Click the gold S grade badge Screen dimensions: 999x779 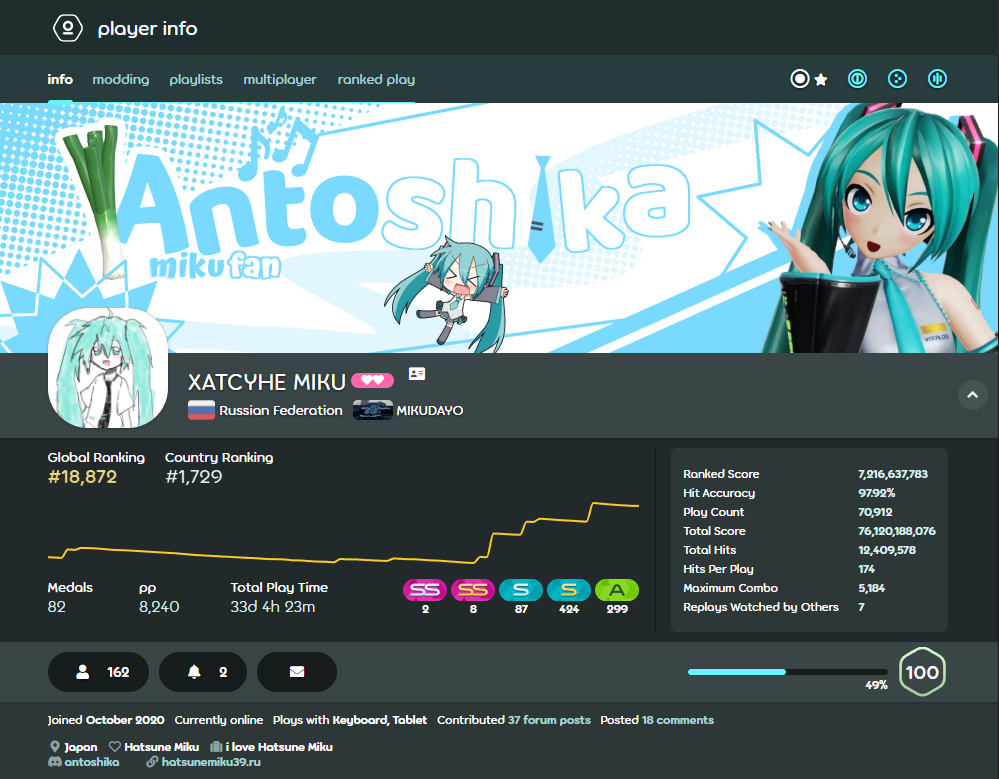pyautogui.click(x=569, y=590)
